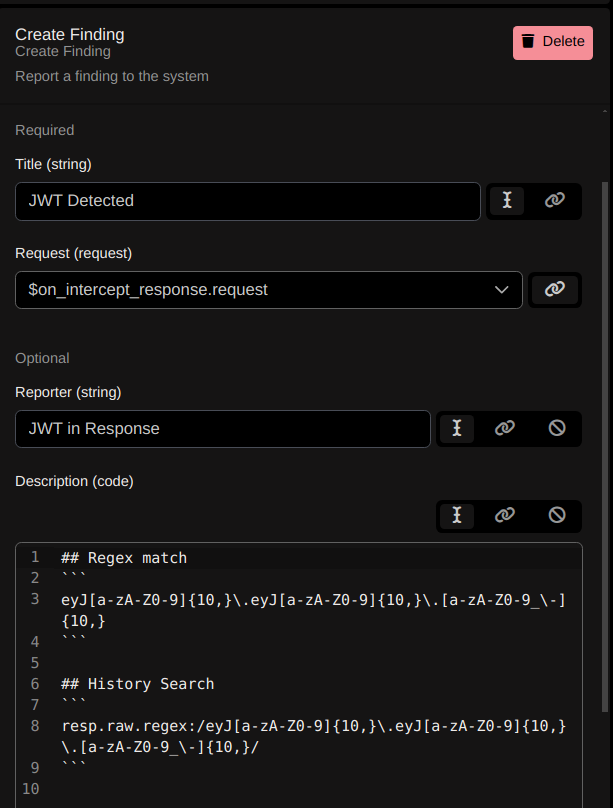The image size is (613, 808).
Task: Click the 'Create Finding' heading
Action: point(70,35)
